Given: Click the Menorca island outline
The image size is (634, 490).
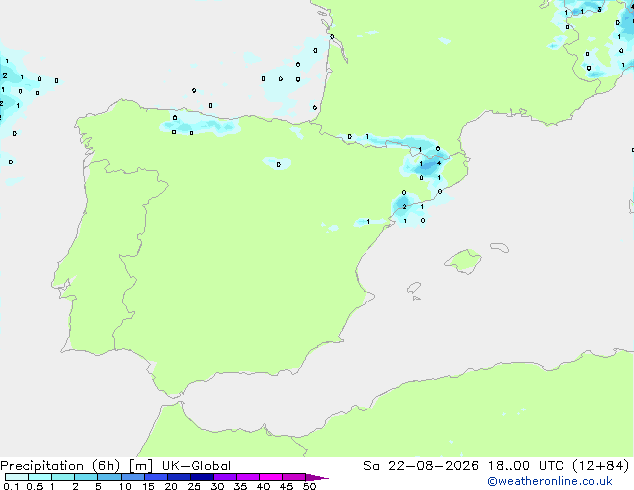Looking at the screenshot, I should tap(499, 247).
